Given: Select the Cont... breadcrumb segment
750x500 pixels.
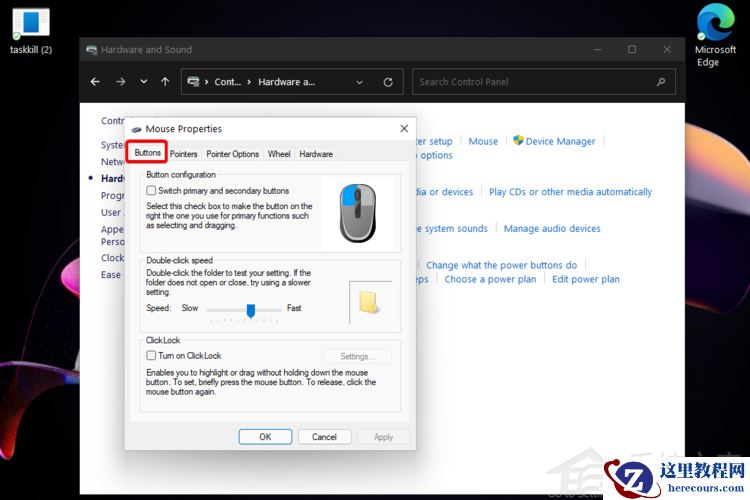Looking at the screenshot, I should pyautogui.click(x=227, y=82).
